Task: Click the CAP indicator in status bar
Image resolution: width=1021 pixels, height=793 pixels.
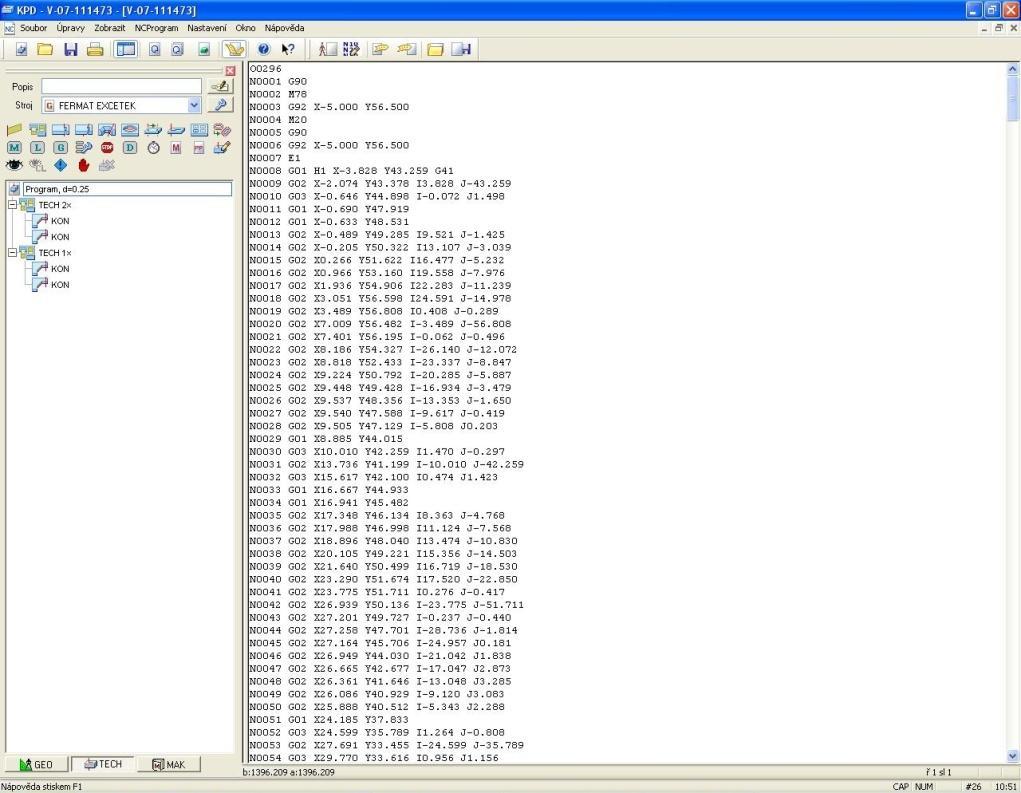Action: pos(901,786)
